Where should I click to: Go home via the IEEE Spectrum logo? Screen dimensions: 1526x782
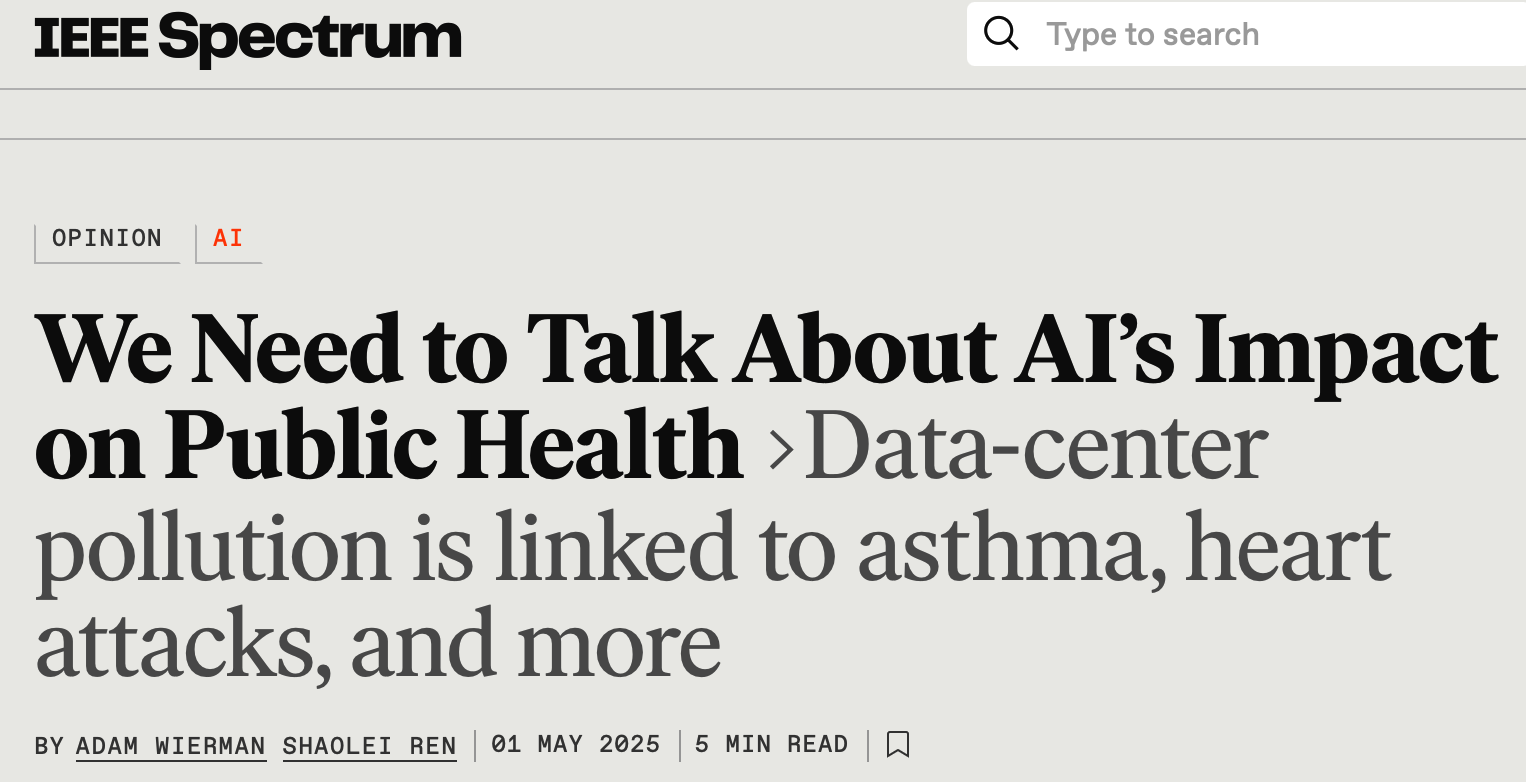(248, 37)
